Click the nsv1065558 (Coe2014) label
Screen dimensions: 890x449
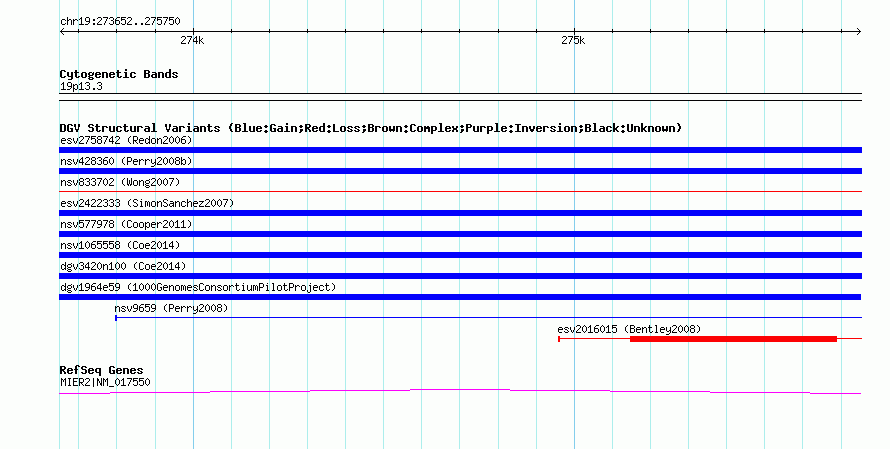pos(120,245)
